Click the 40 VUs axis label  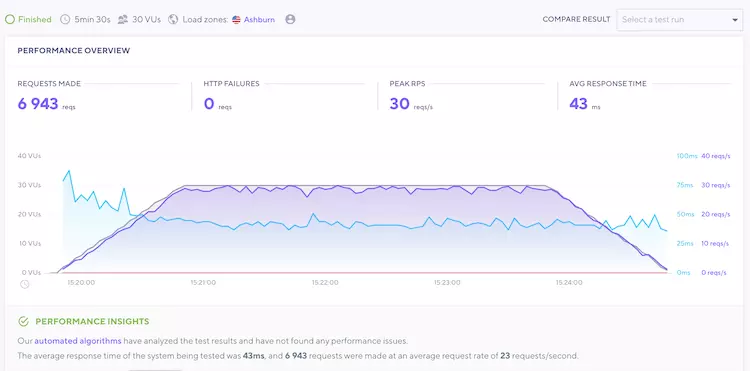point(29,156)
